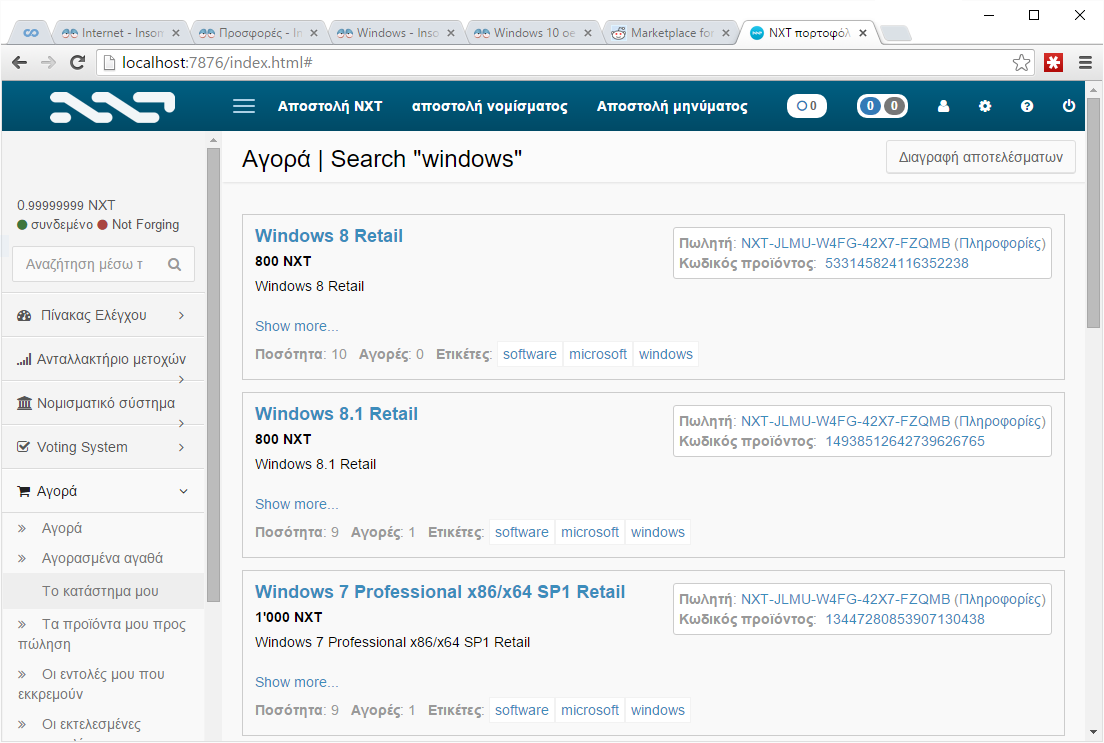Click the 0.99999999 NXT balance
This screenshot has width=1104, height=743.
pyautogui.click(x=66, y=206)
